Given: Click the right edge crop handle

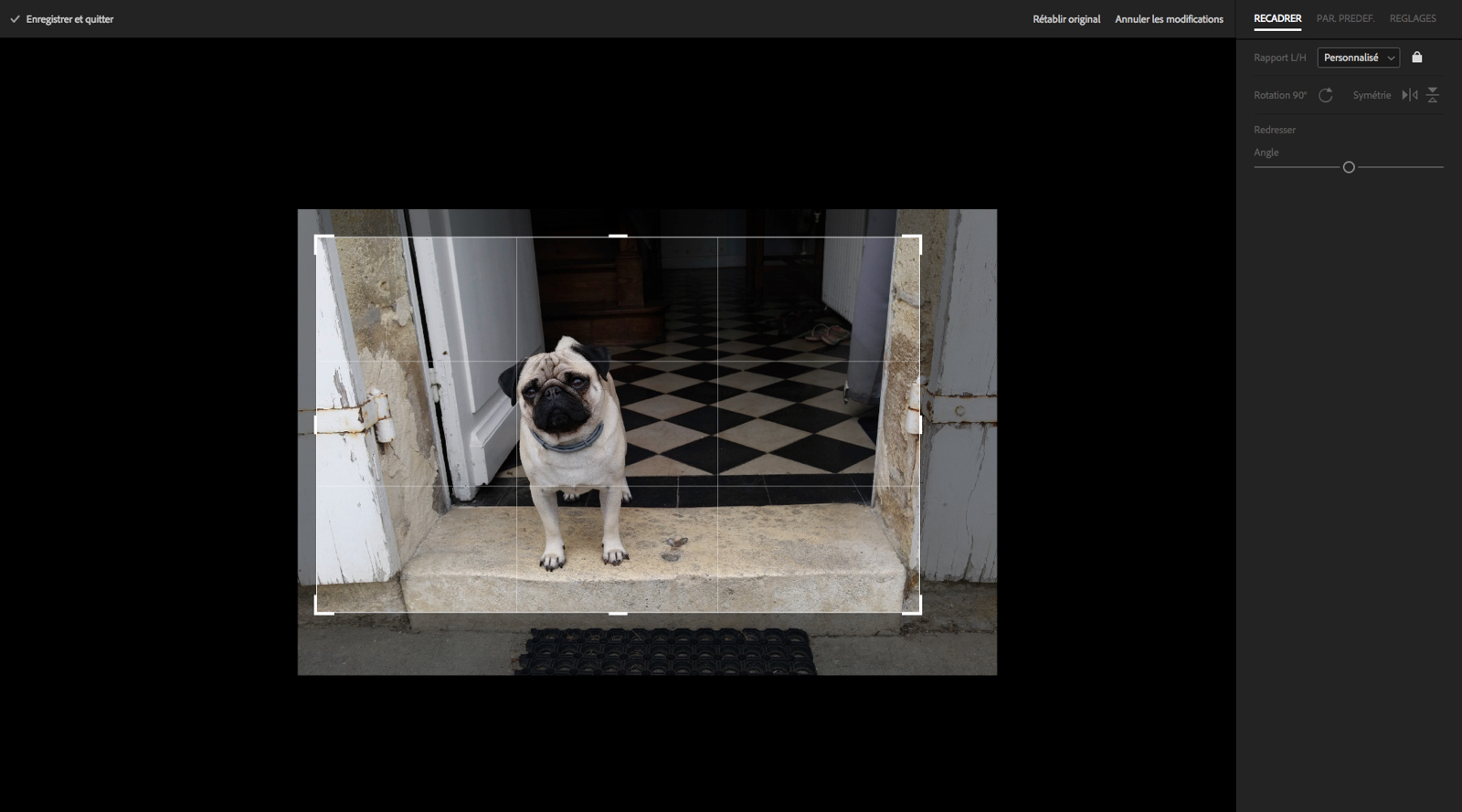Looking at the screenshot, I should click(919, 425).
